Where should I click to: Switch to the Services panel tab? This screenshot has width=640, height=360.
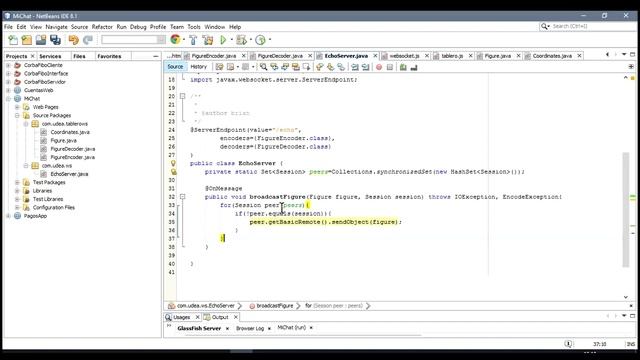(x=50, y=56)
